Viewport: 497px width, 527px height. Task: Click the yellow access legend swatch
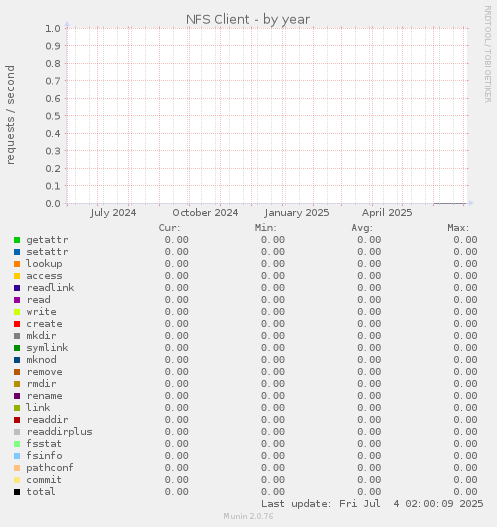(17, 276)
